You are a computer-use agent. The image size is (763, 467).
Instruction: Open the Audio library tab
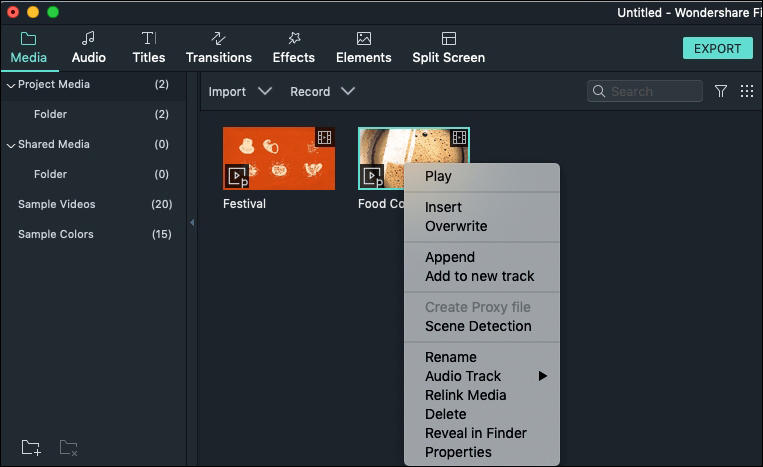(x=89, y=48)
